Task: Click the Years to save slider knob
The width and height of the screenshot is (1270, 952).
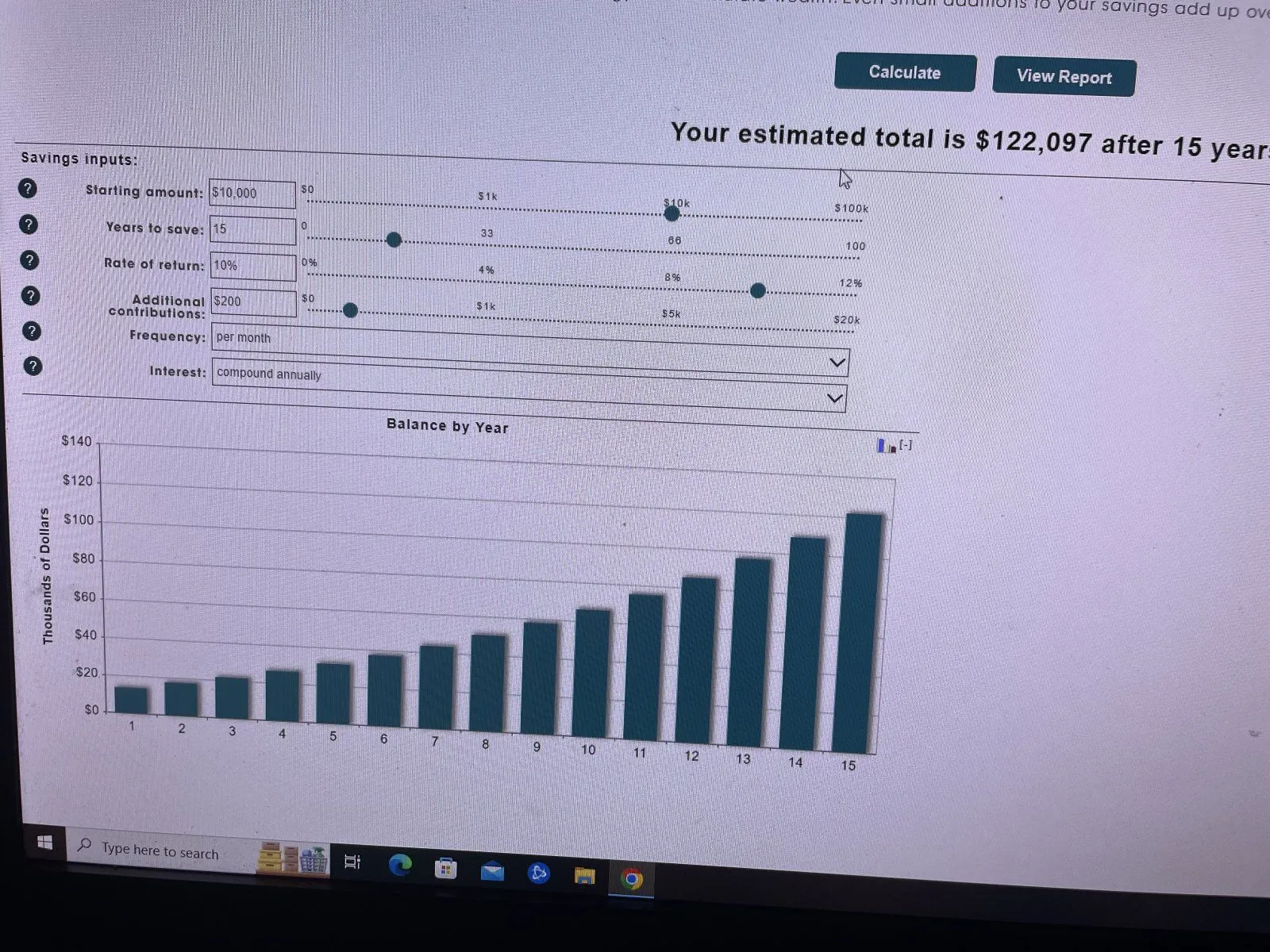Action: coord(394,240)
